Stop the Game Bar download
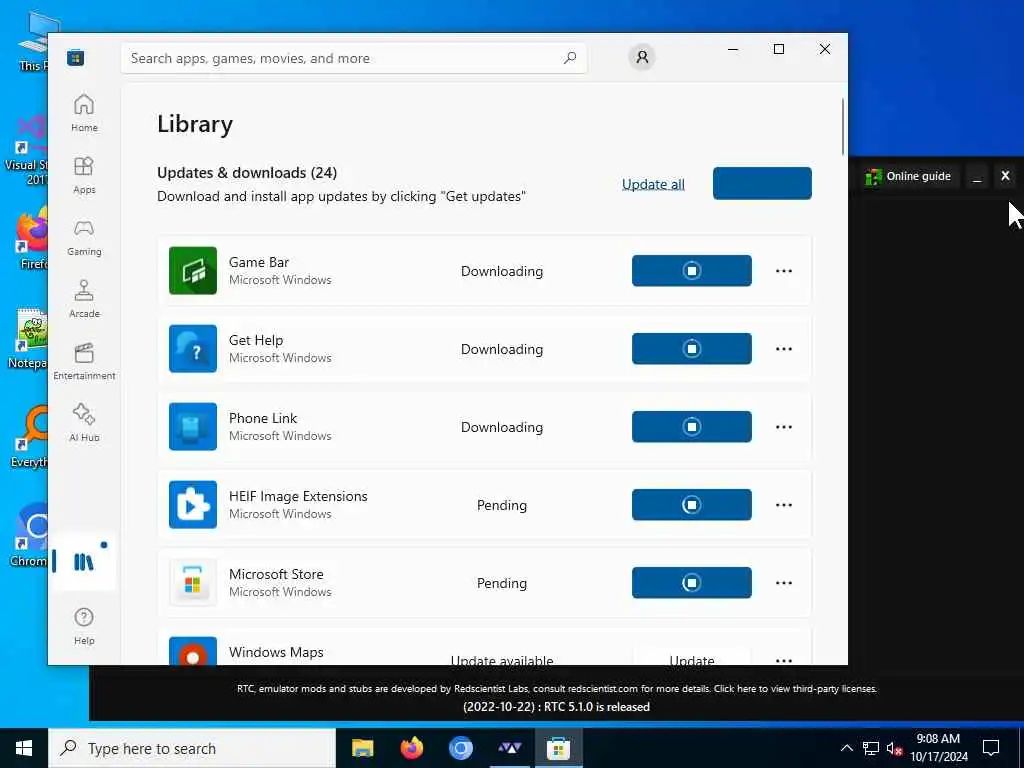Image resolution: width=1024 pixels, height=768 pixels. (692, 270)
